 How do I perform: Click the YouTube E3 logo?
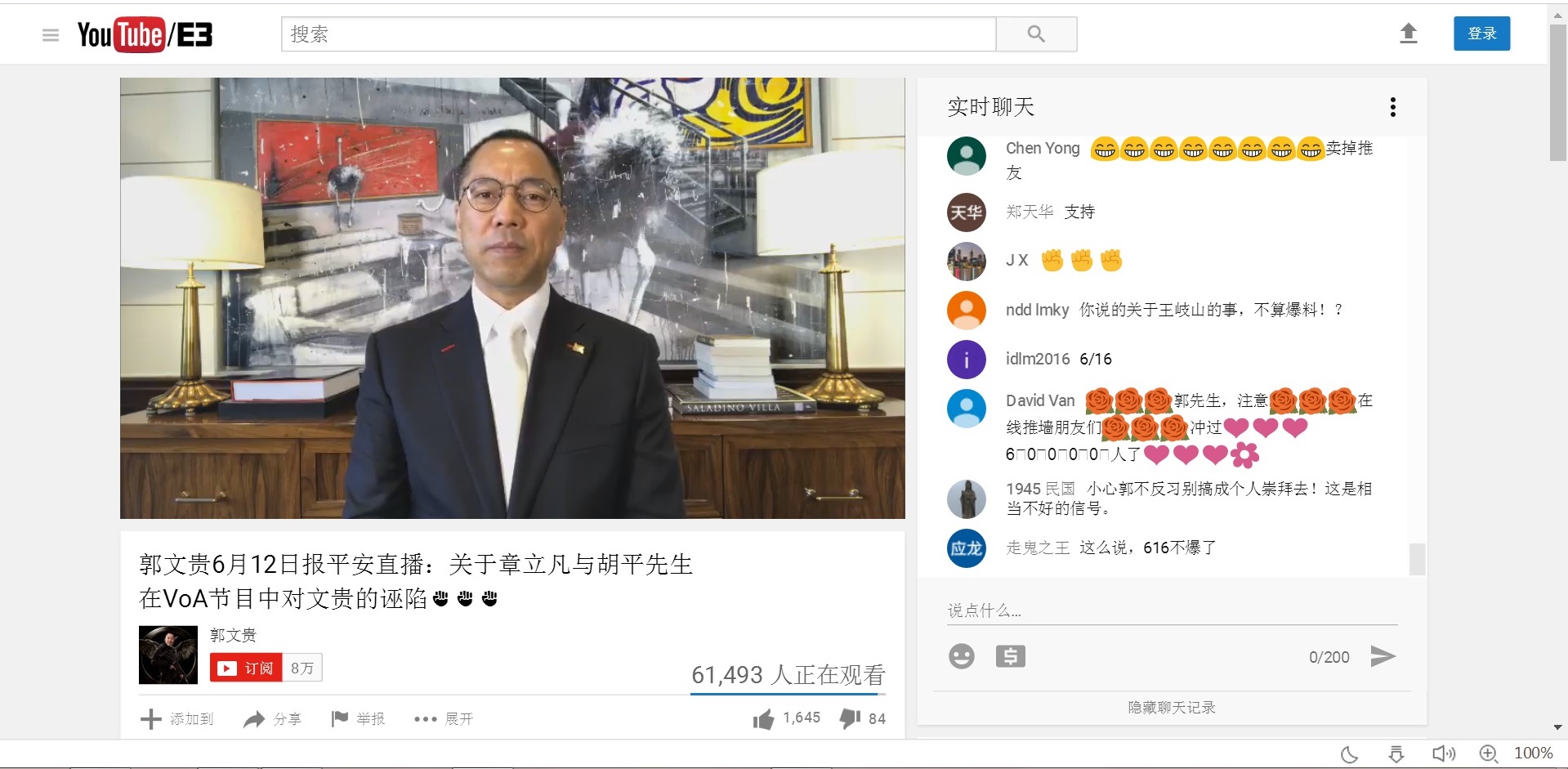tap(145, 34)
